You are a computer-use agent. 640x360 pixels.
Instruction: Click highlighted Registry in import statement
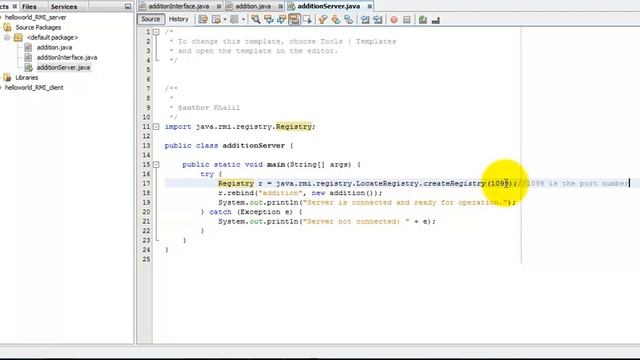293,127
